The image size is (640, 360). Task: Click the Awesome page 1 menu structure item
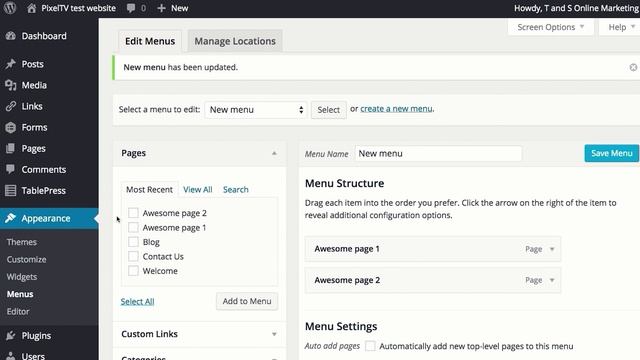click(x=433, y=249)
